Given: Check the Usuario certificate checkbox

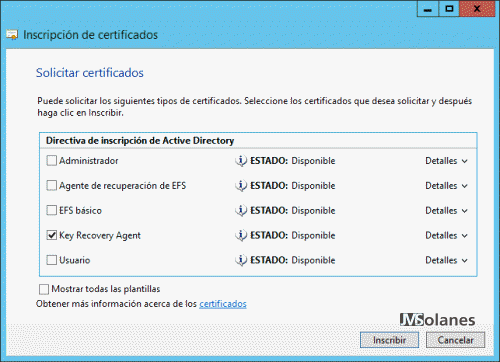Looking at the screenshot, I should click(x=52, y=260).
